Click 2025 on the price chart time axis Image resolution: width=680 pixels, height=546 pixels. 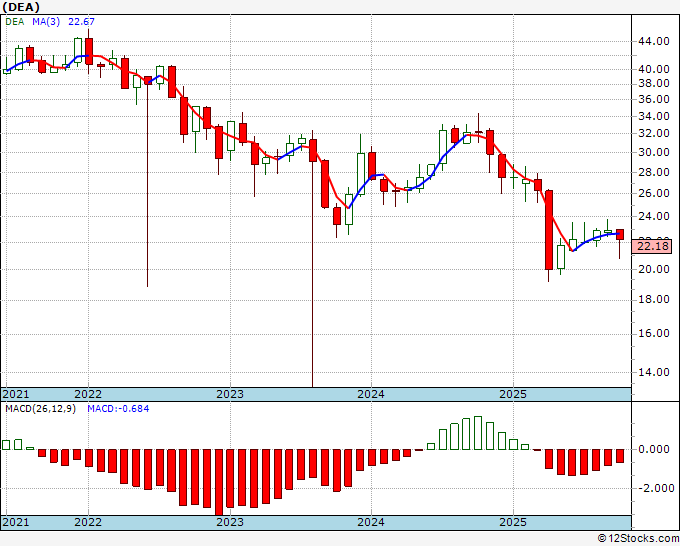pyautogui.click(x=513, y=394)
